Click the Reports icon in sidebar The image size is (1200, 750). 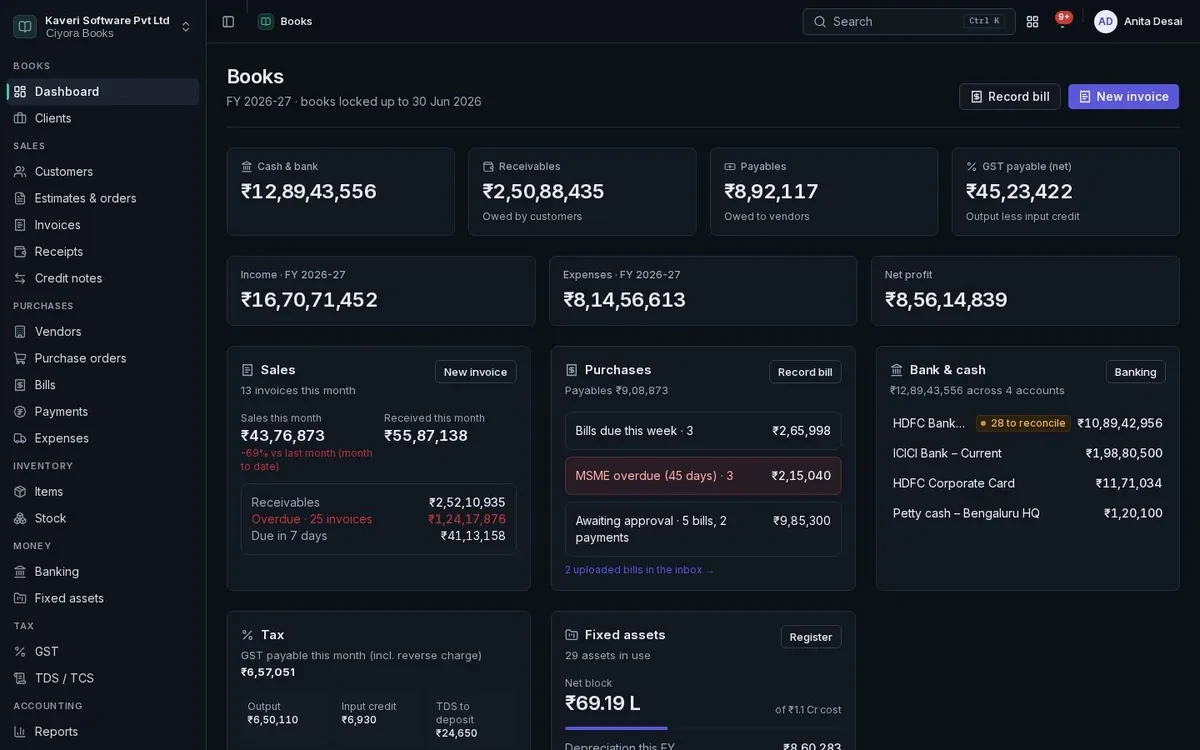coord(20,732)
